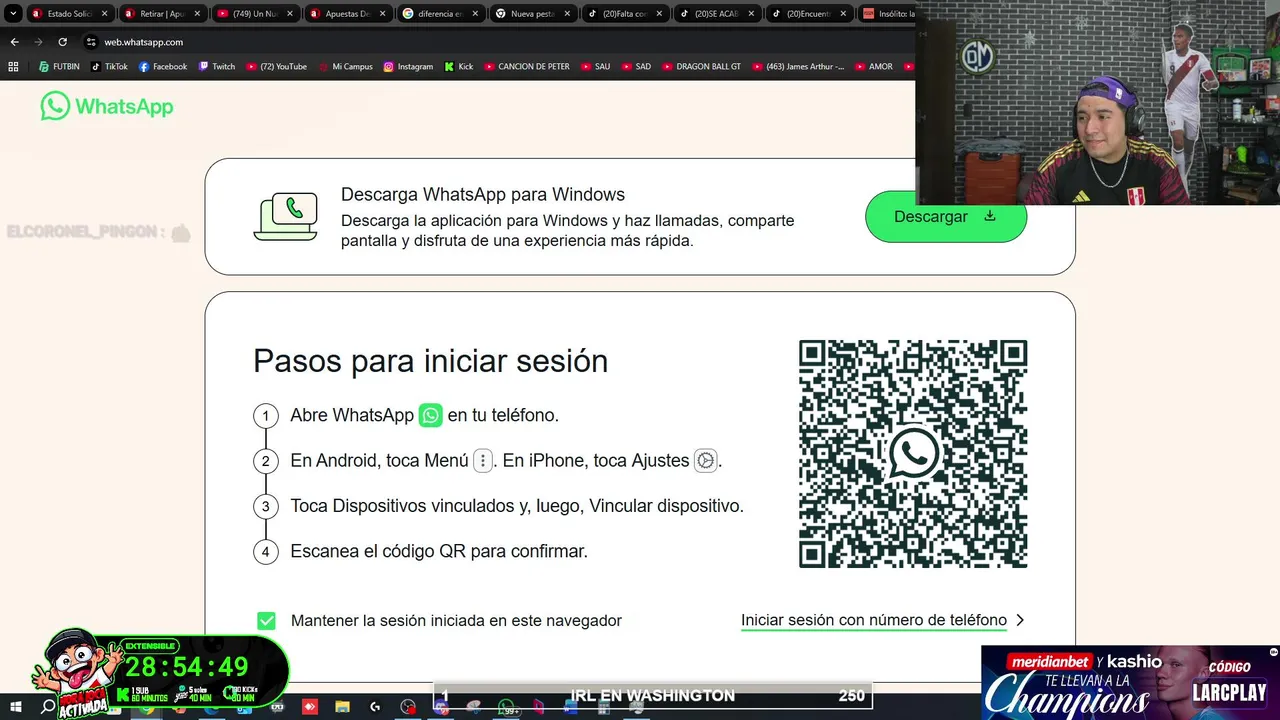
Task: Click the Descargar download button
Action: (x=945, y=217)
